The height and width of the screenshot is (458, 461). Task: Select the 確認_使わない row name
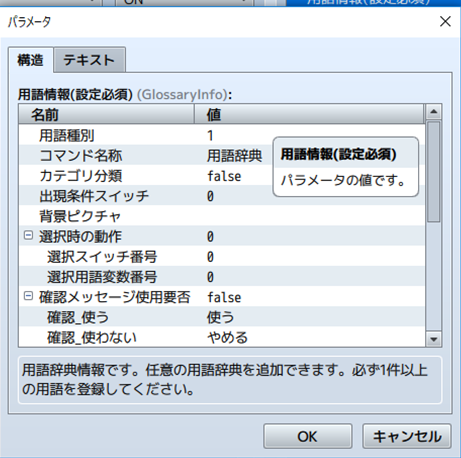92,338
